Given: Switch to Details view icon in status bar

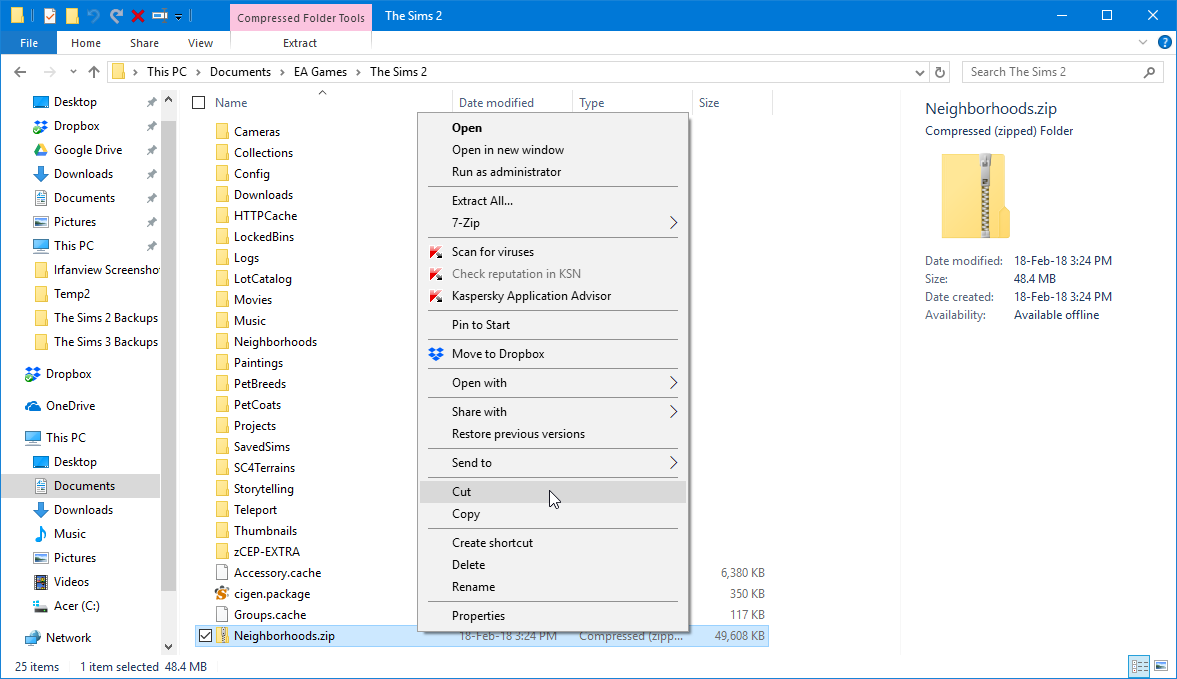Looking at the screenshot, I should pyautogui.click(x=1139, y=666).
